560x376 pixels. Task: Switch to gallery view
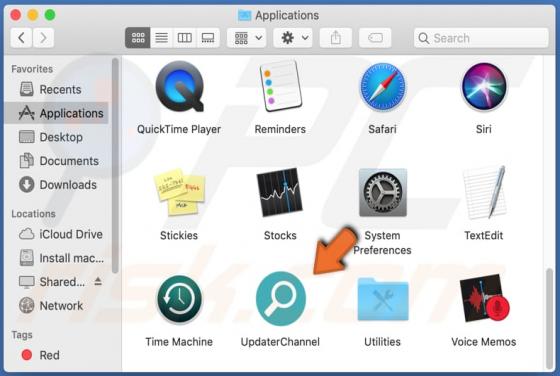click(208, 37)
